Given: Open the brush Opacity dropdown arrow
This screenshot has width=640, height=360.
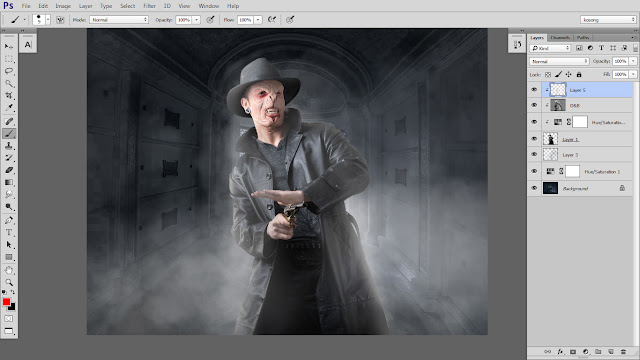Looking at the screenshot, I should [196, 20].
